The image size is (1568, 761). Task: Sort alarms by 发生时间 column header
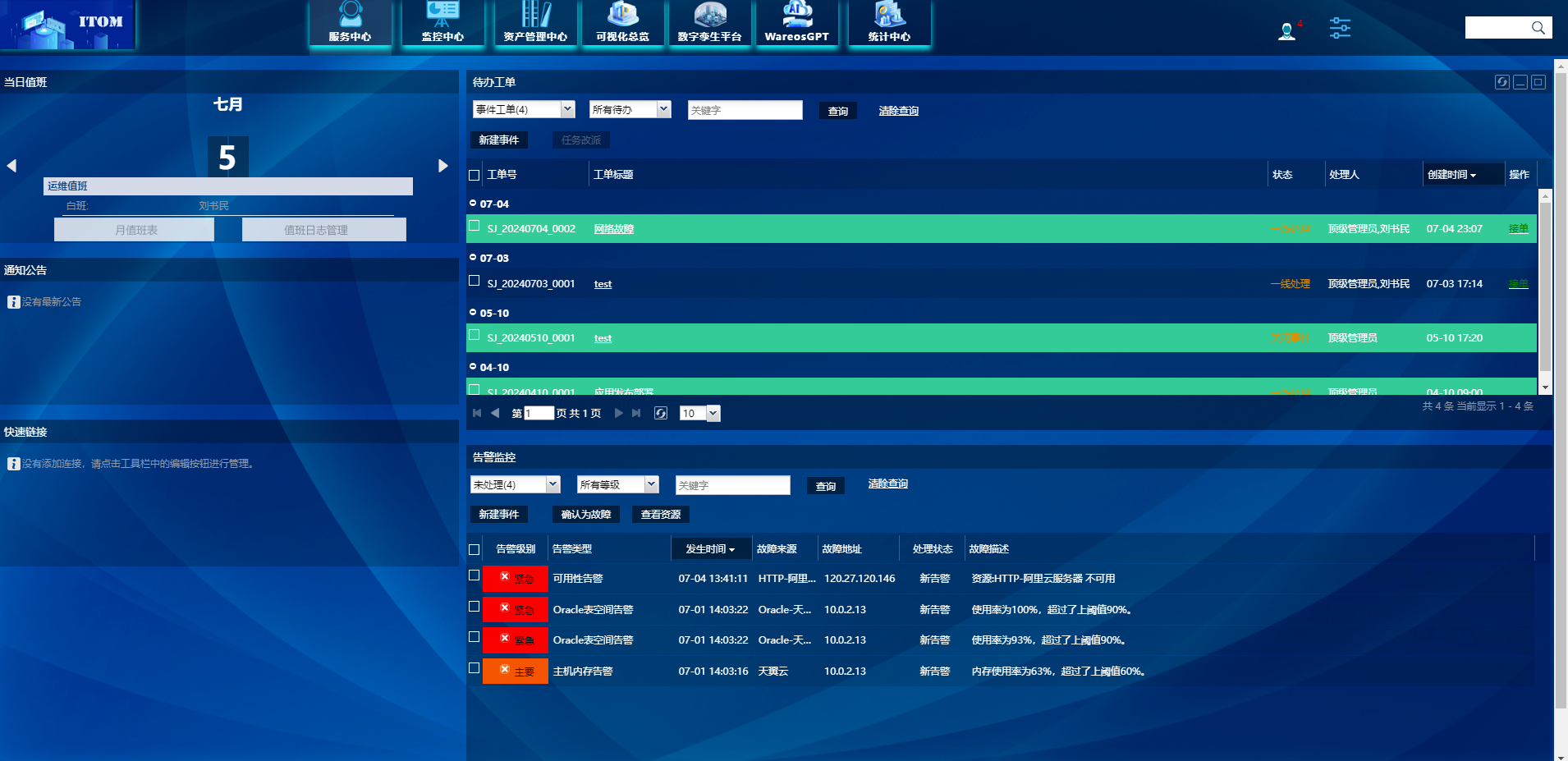(x=710, y=548)
